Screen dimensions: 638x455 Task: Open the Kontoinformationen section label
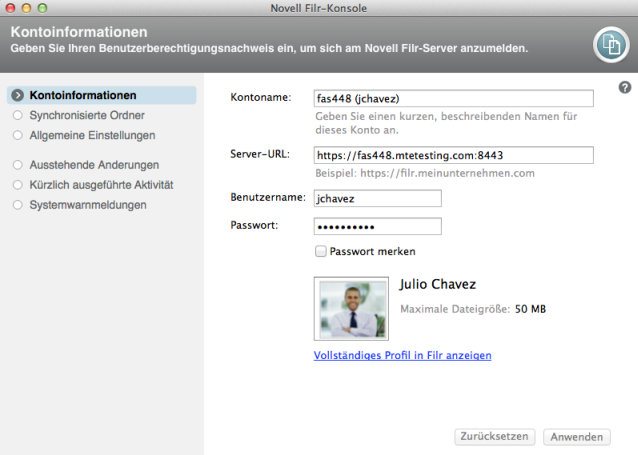[83, 95]
